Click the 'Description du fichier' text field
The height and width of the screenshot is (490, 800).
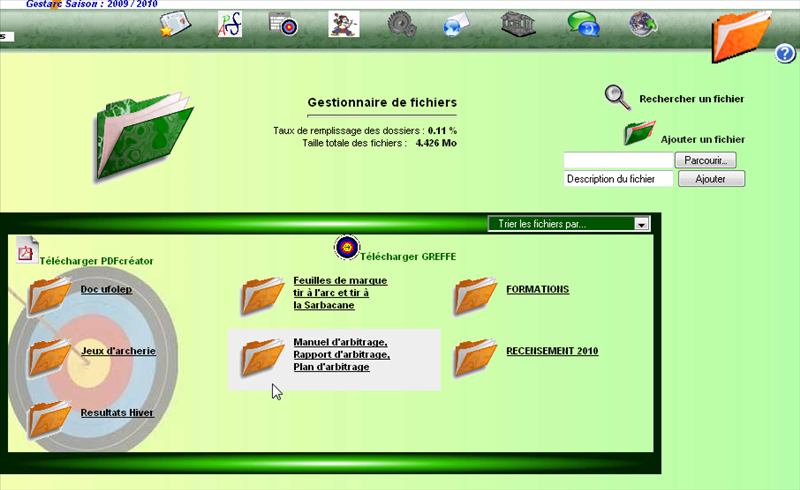point(617,179)
